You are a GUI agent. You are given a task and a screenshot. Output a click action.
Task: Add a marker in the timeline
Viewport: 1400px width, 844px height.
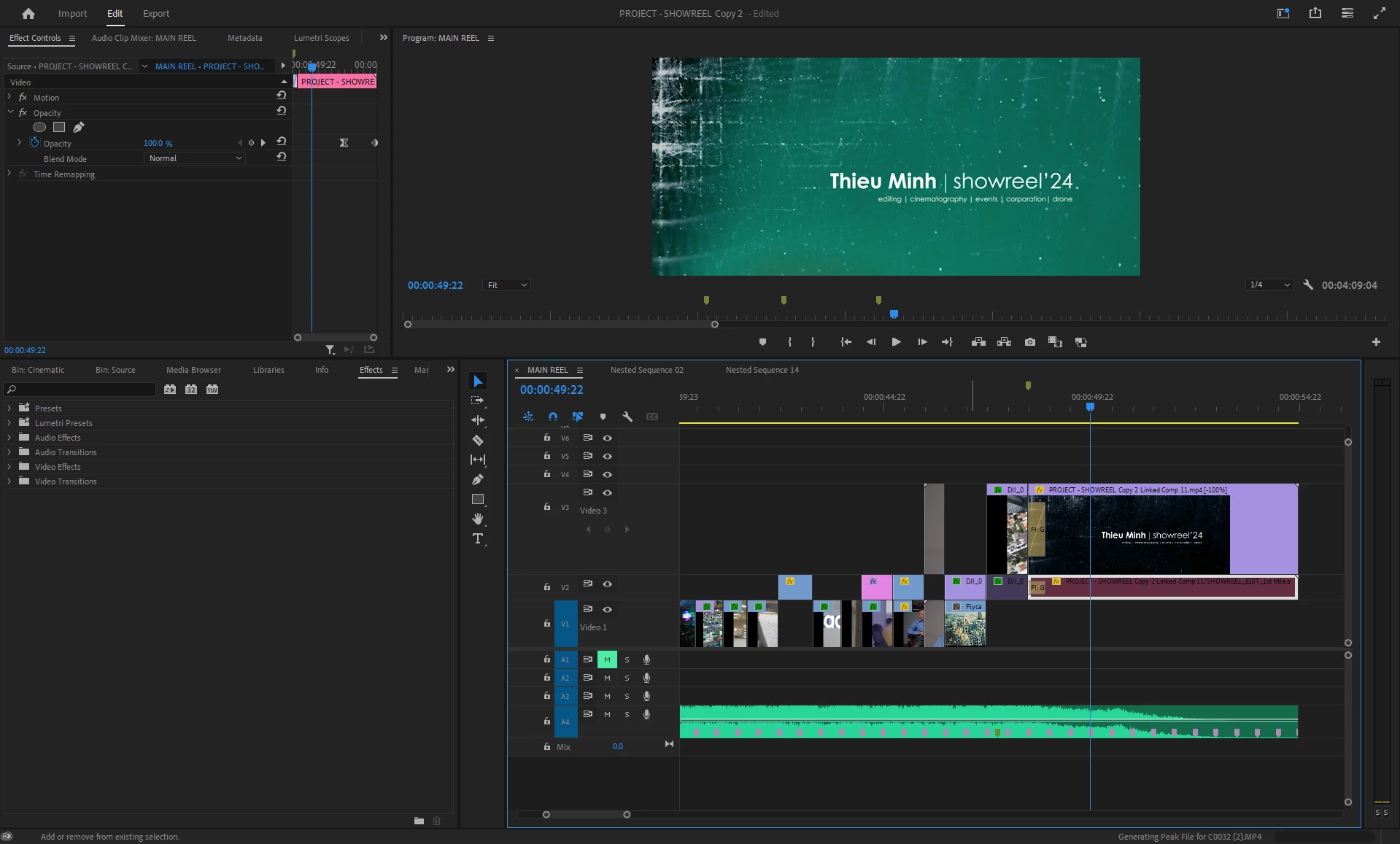[603, 417]
